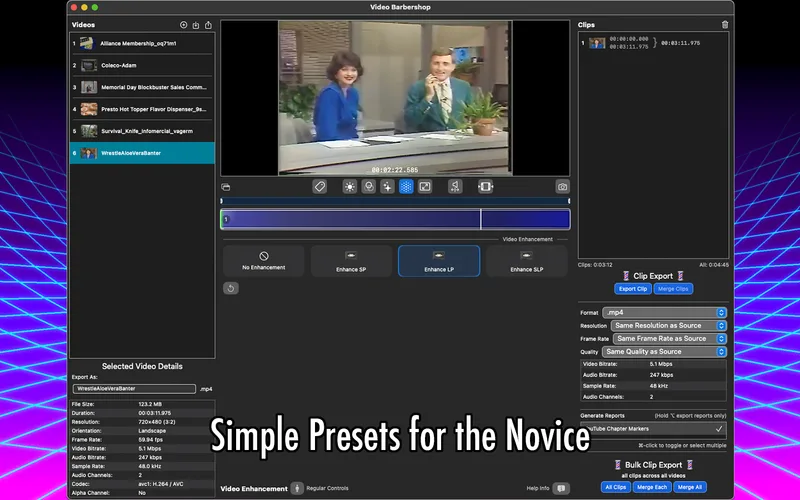The image size is (800, 500).
Task: Delete clips using the trash icon
Action: [x=725, y=24]
